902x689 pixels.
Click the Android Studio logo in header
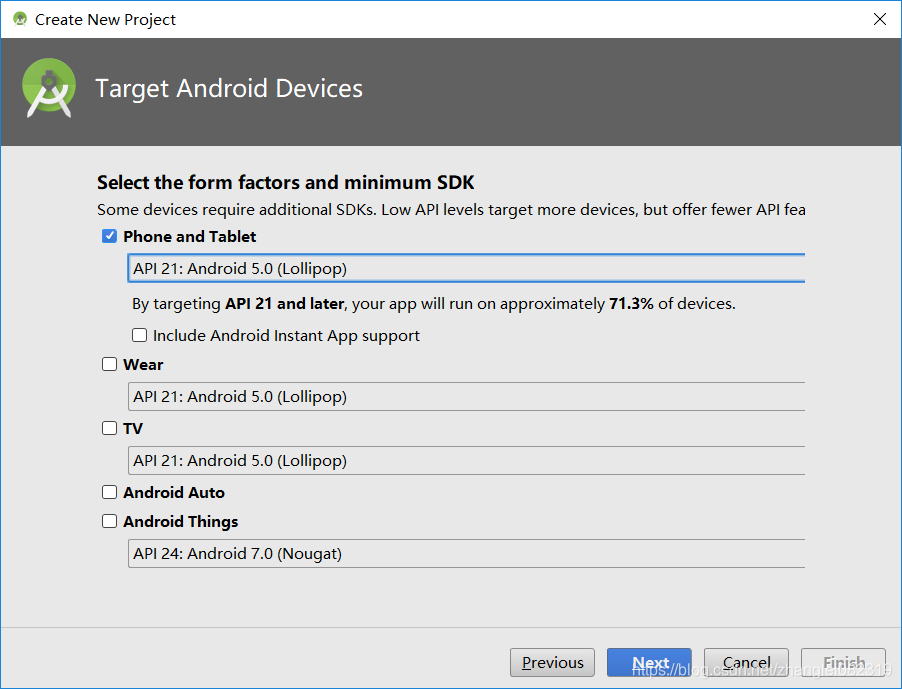point(49,88)
